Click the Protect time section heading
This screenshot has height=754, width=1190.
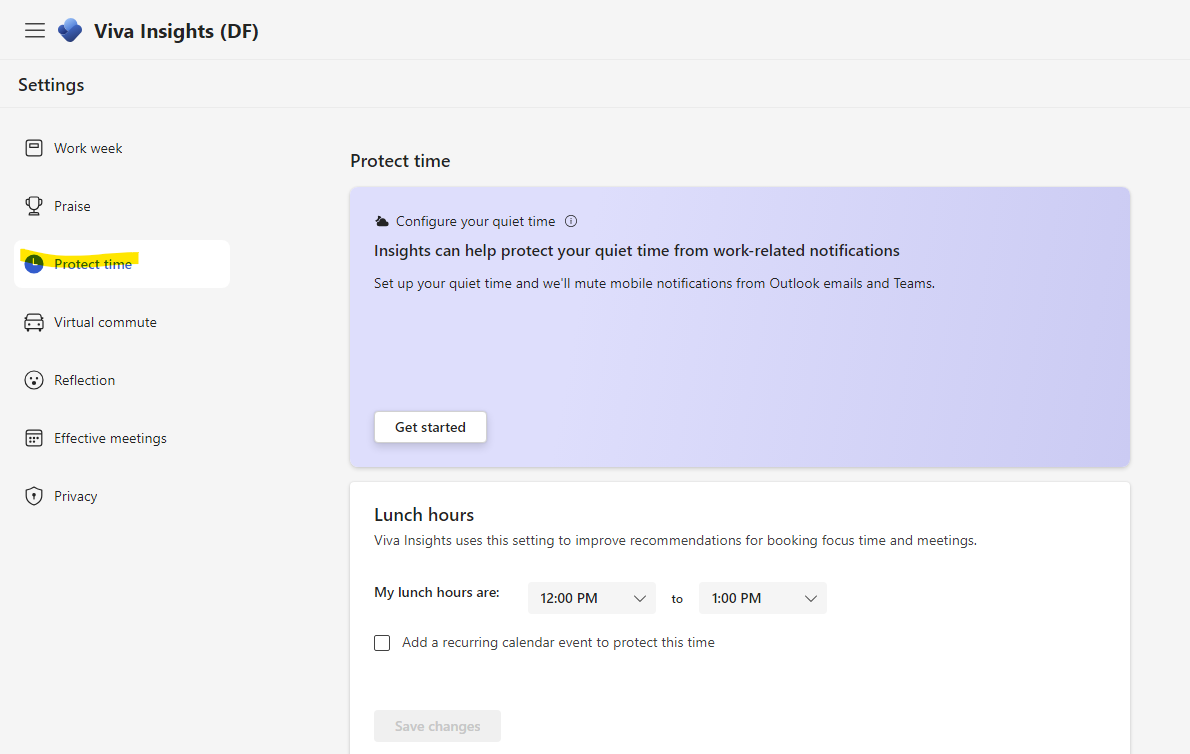pos(400,161)
